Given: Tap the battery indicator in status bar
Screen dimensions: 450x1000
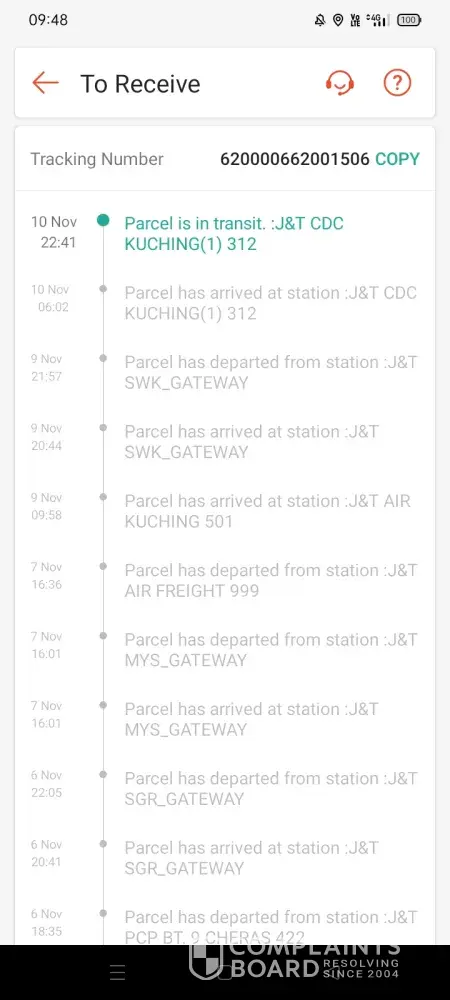Looking at the screenshot, I should pyautogui.click(x=409, y=20).
